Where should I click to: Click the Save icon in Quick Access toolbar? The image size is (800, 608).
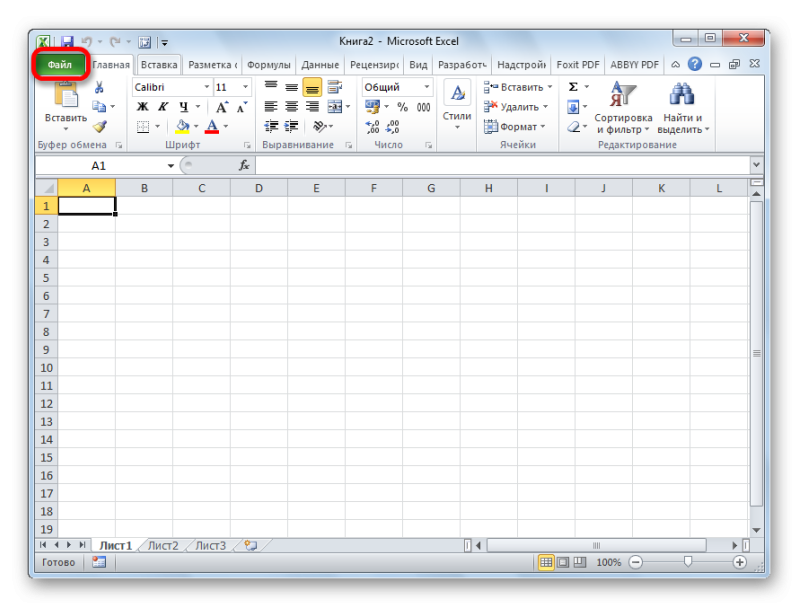point(67,42)
